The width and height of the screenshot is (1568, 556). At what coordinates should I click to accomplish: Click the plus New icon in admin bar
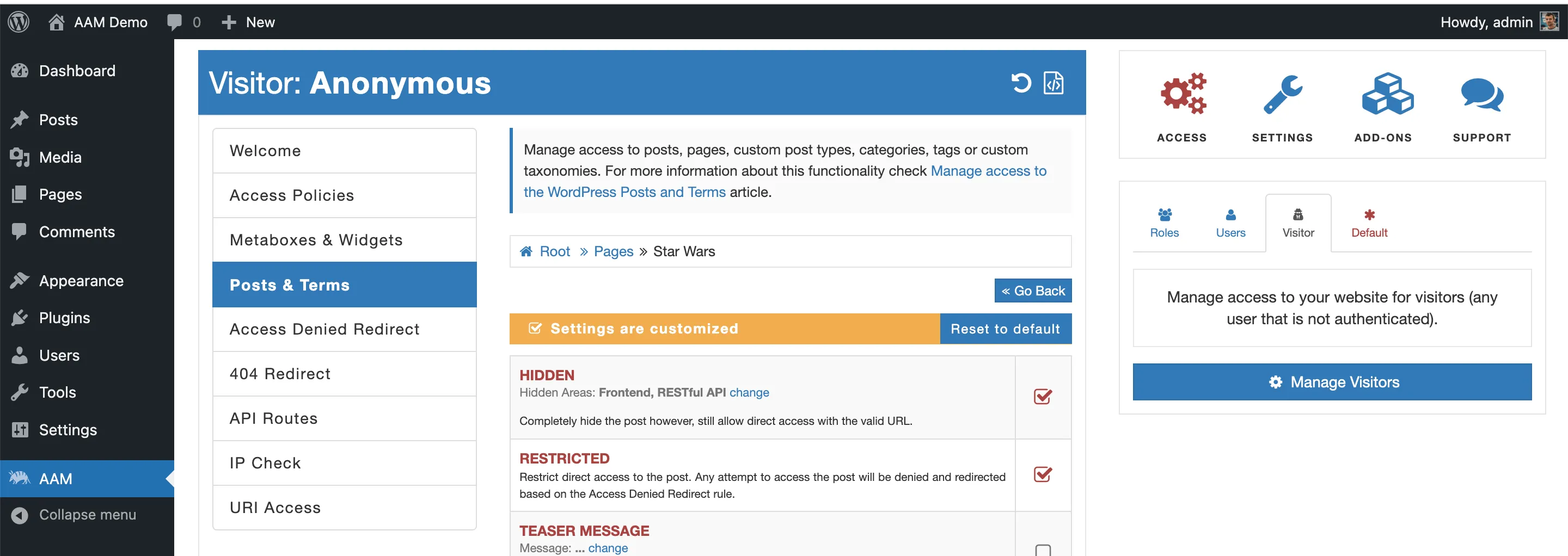tap(228, 22)
